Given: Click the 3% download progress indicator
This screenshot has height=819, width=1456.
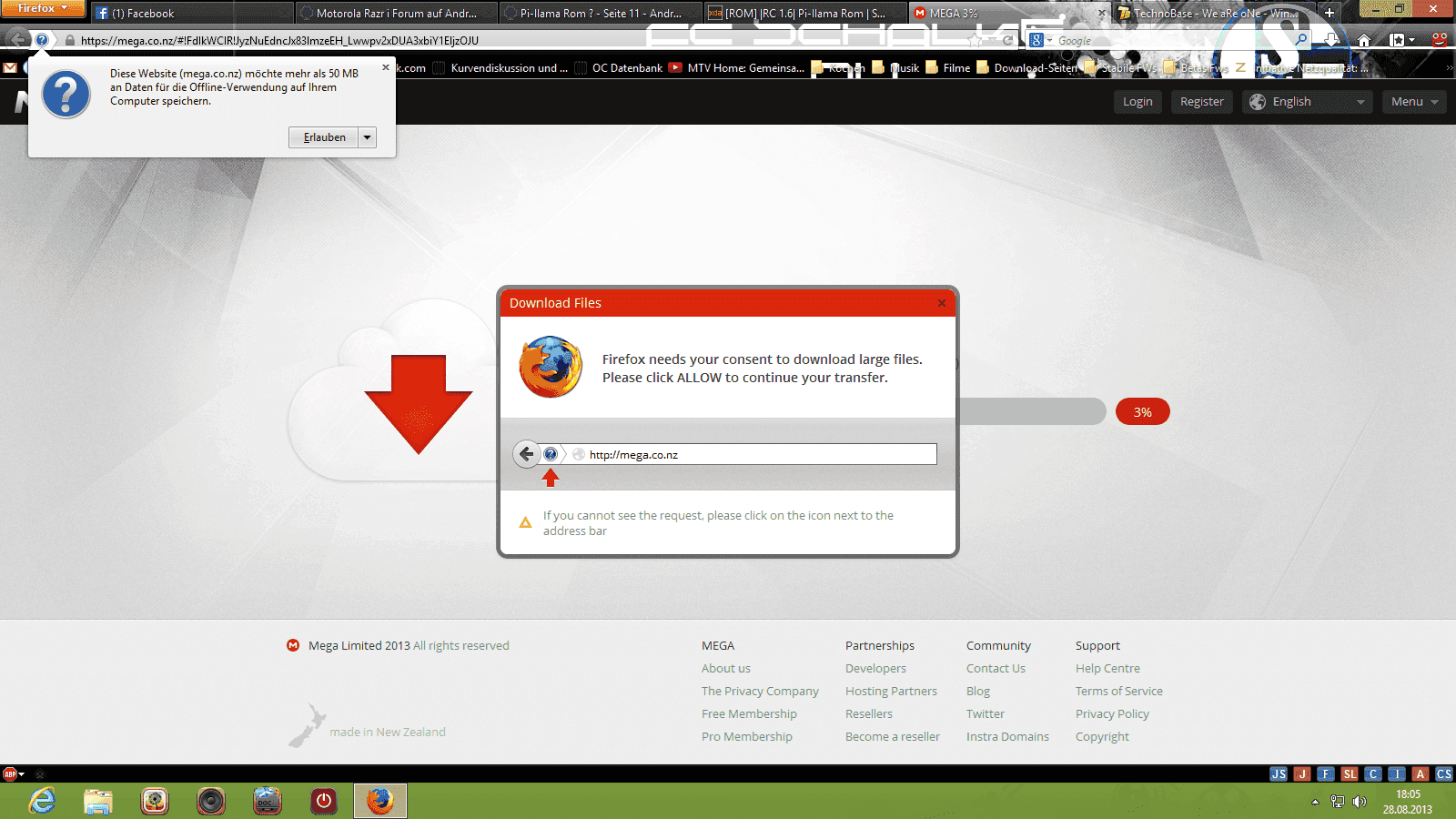Looking at the screenshot, I should point(1143,412).
